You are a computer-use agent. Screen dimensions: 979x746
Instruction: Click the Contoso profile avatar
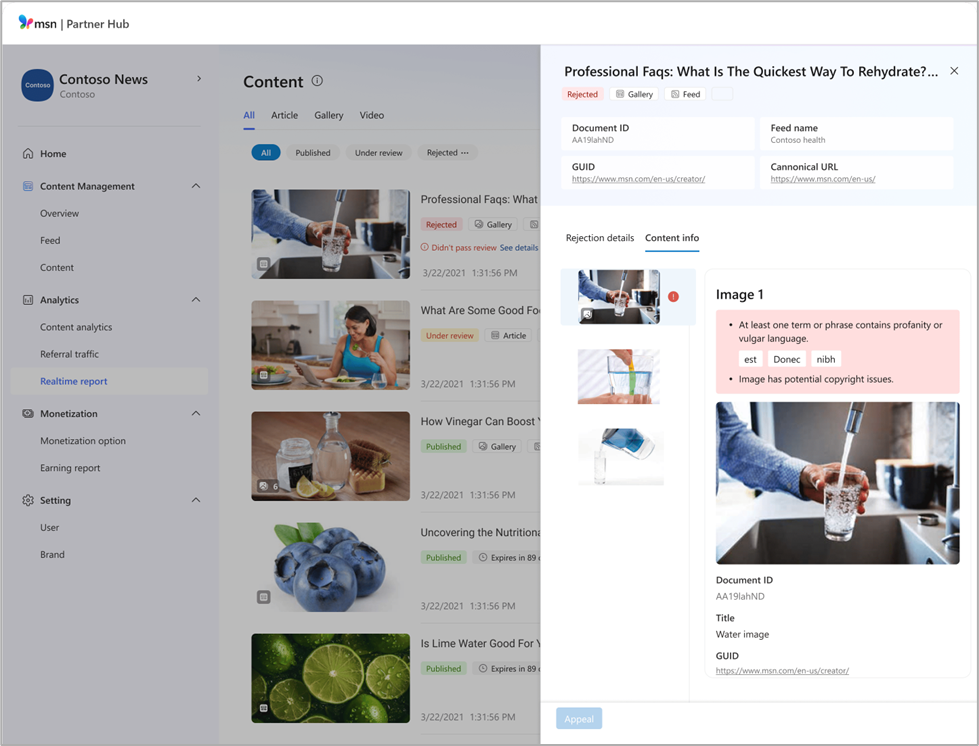point(37,86)
